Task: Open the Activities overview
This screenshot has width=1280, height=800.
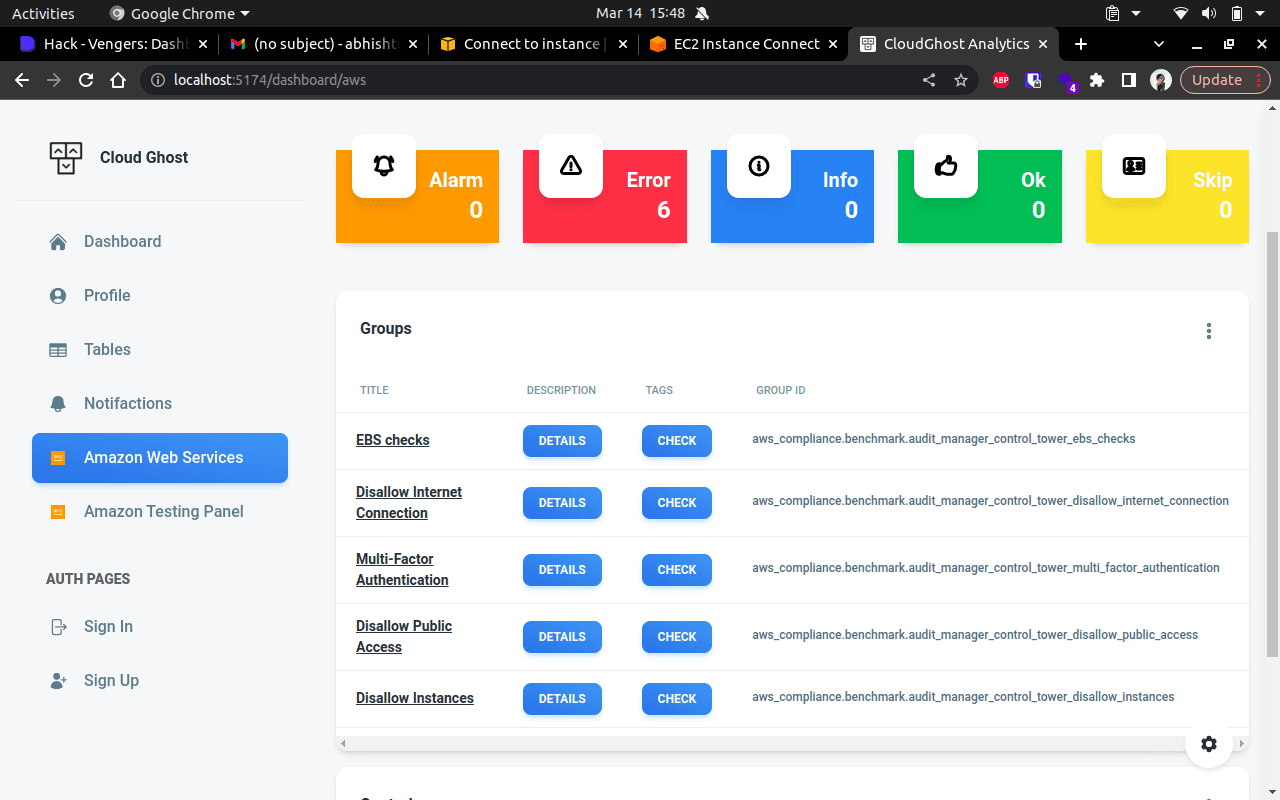Action: (43, 13)
